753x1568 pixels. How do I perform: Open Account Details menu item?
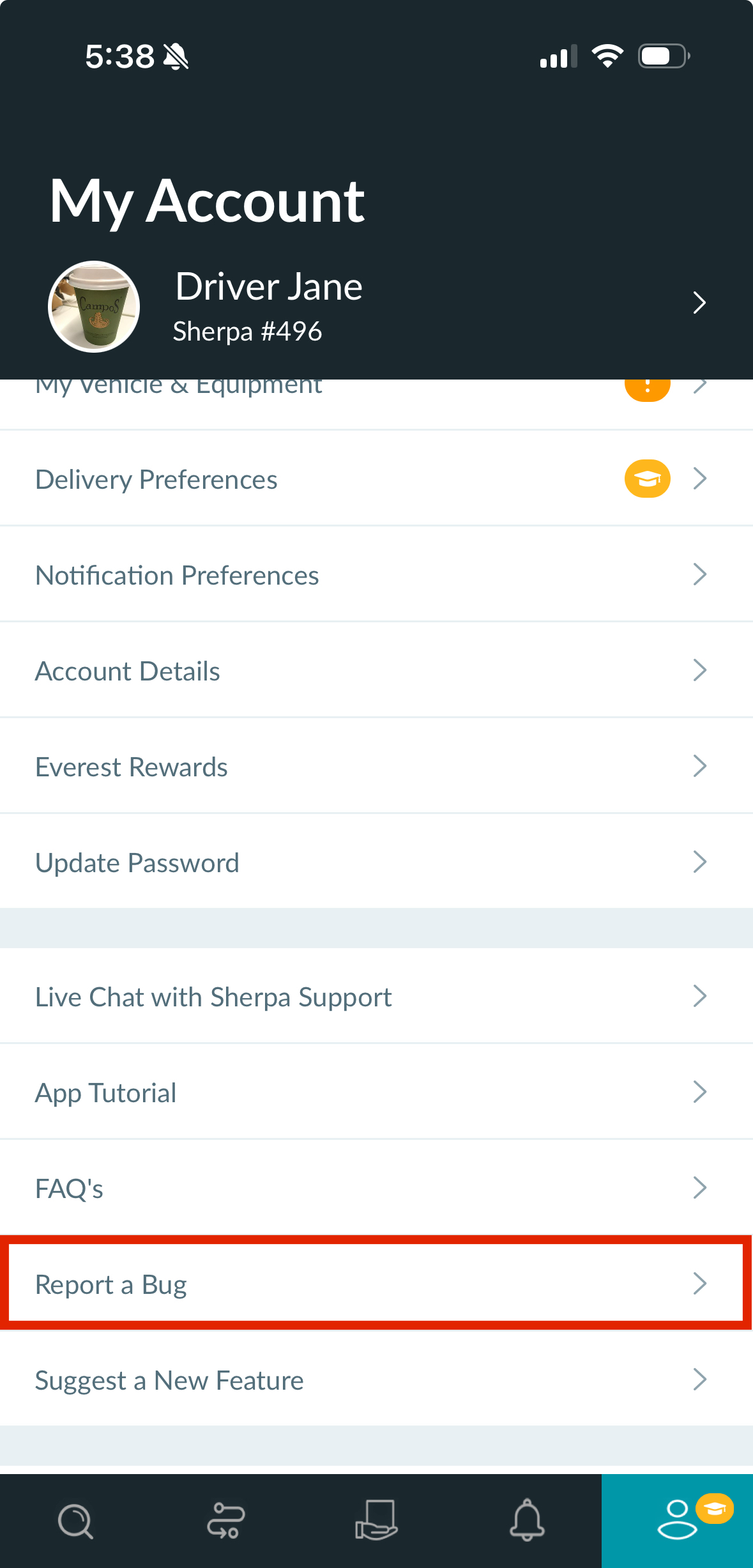(x=128, y=671)
